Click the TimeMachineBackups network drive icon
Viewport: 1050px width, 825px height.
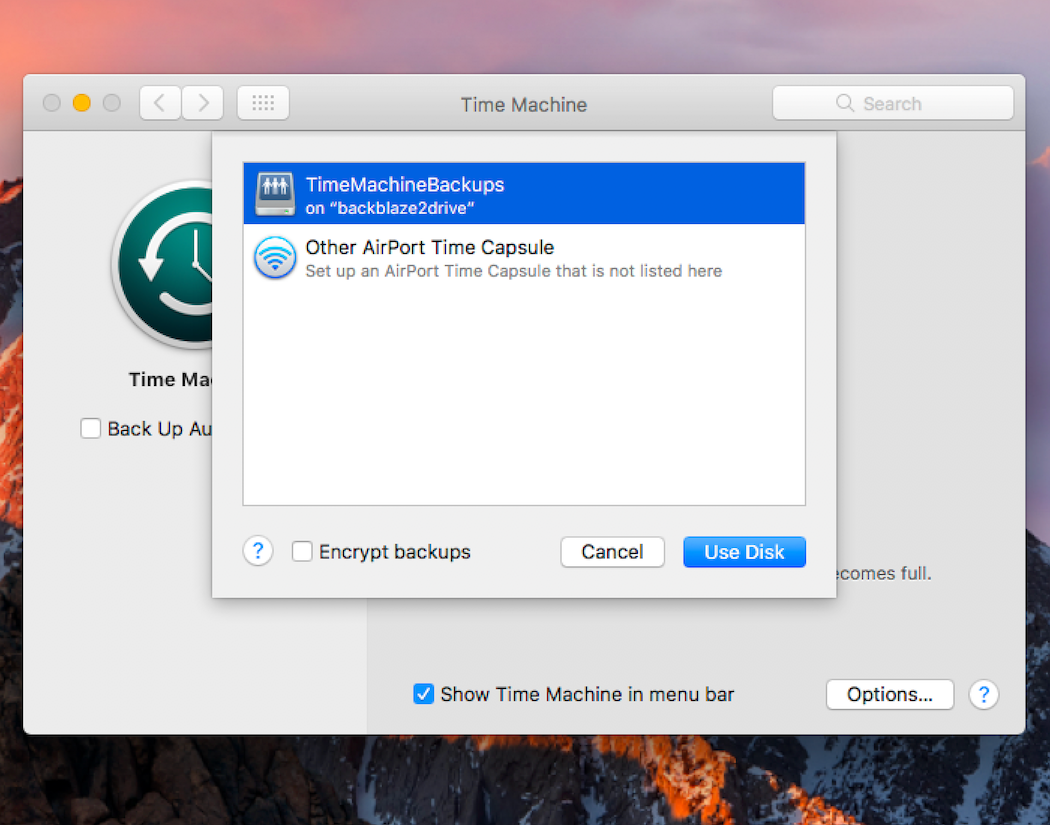(x=275, y=194)
